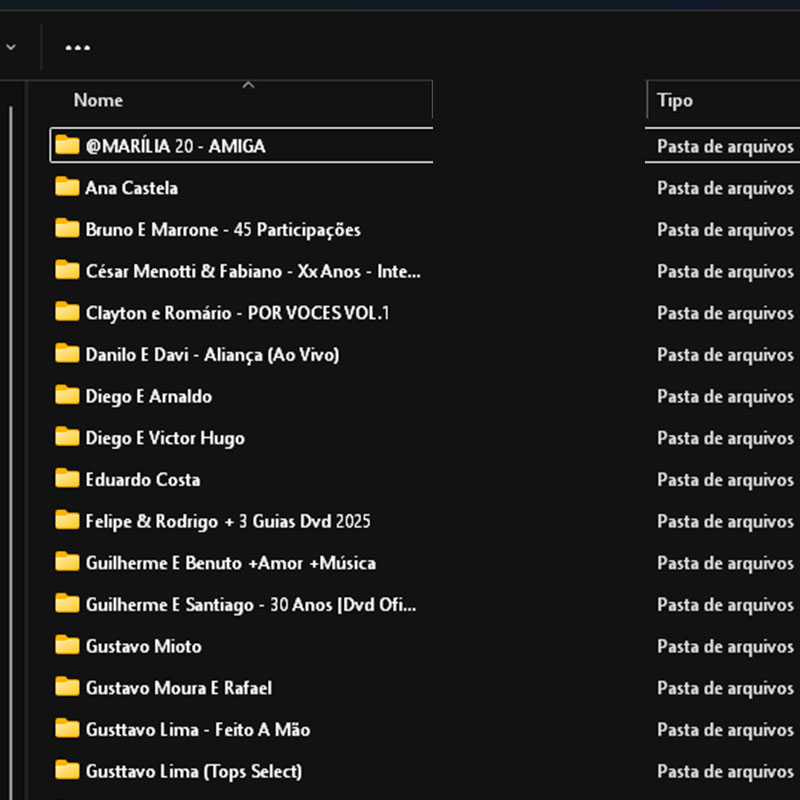Click the folder icon for Felipe & Rodrigo
Viewport: 800px width, 800px height.
[x=67, y=520]
